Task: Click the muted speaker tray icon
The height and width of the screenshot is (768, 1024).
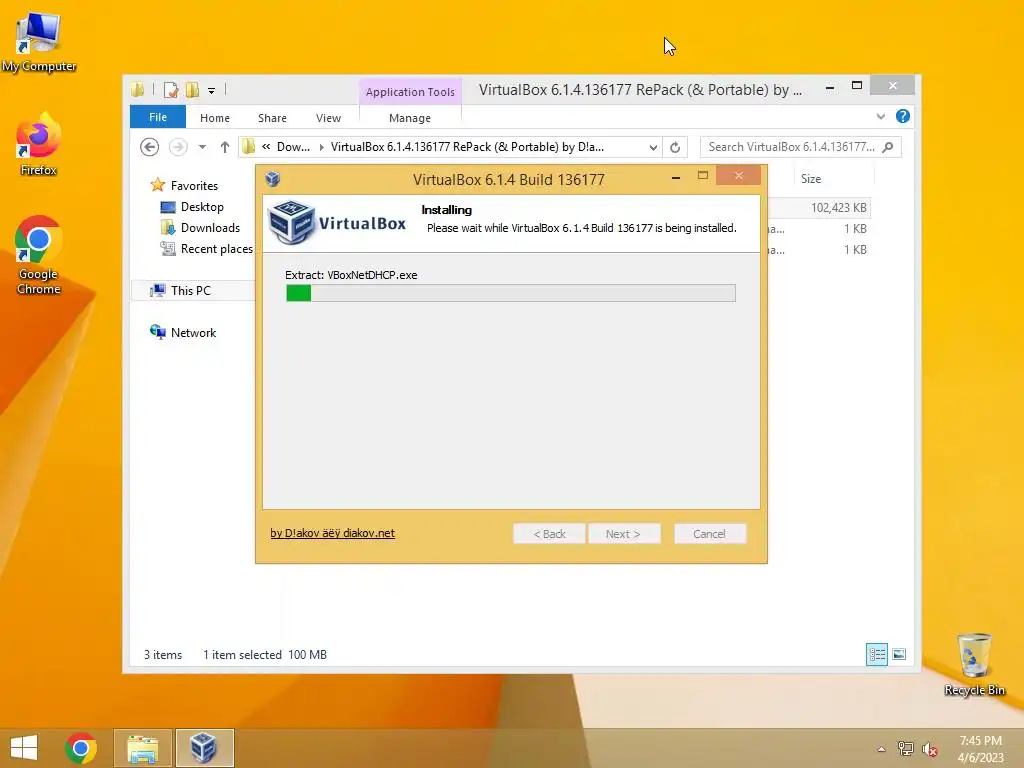Action: point(929,749)
